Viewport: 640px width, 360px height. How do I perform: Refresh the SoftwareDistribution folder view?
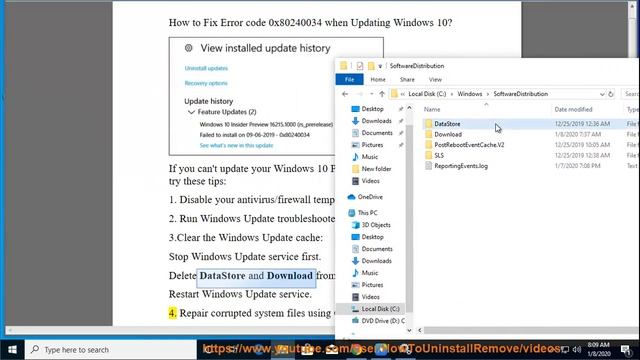pos(611,94)
